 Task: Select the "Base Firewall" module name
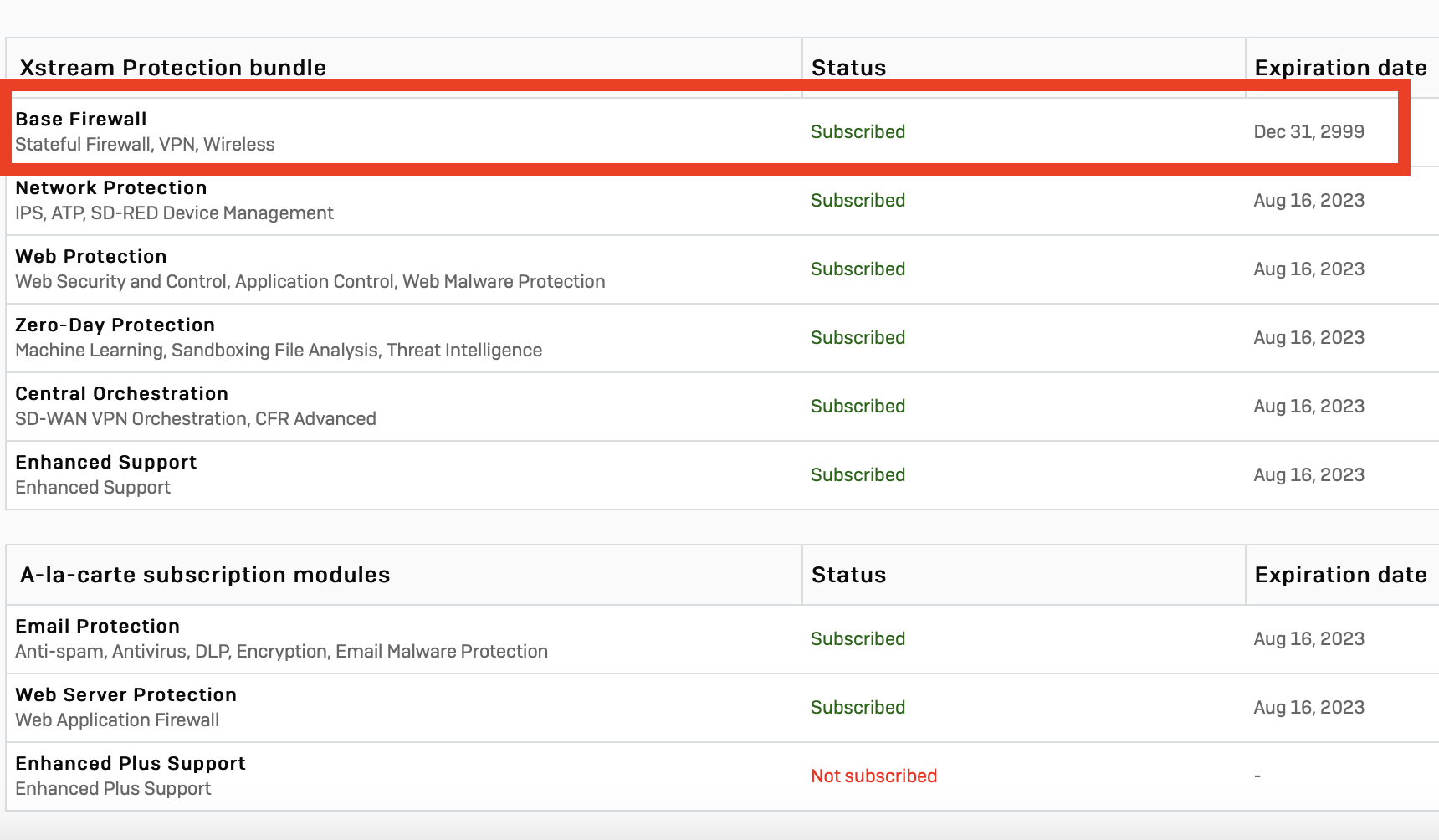tap(81, 119)
